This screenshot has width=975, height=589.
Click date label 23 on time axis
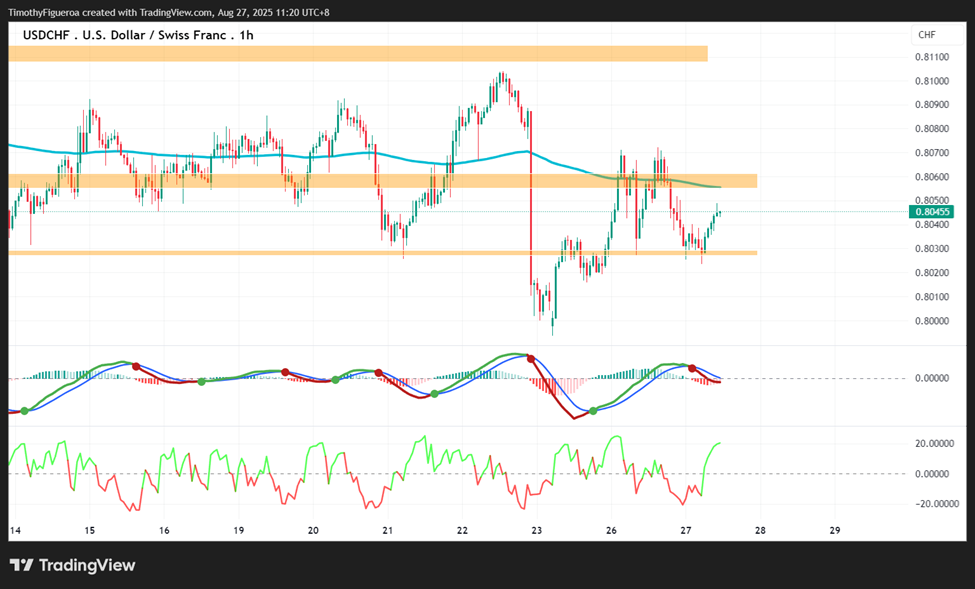537,531
